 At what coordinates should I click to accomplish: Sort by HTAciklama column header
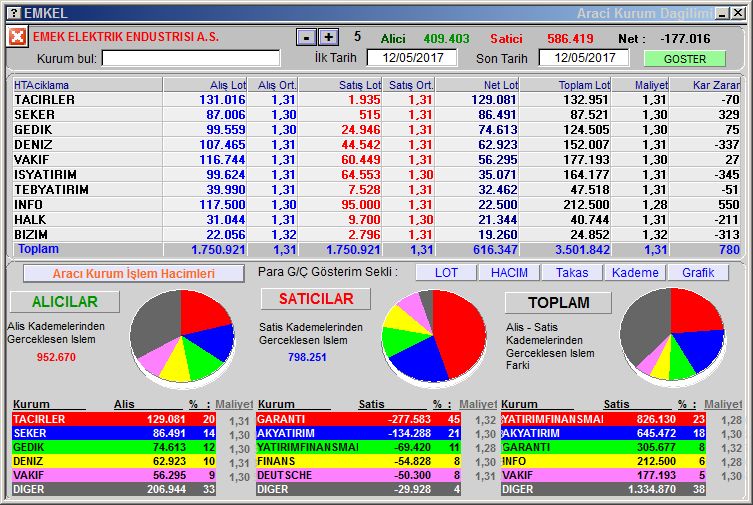click(x=87, y=85)
